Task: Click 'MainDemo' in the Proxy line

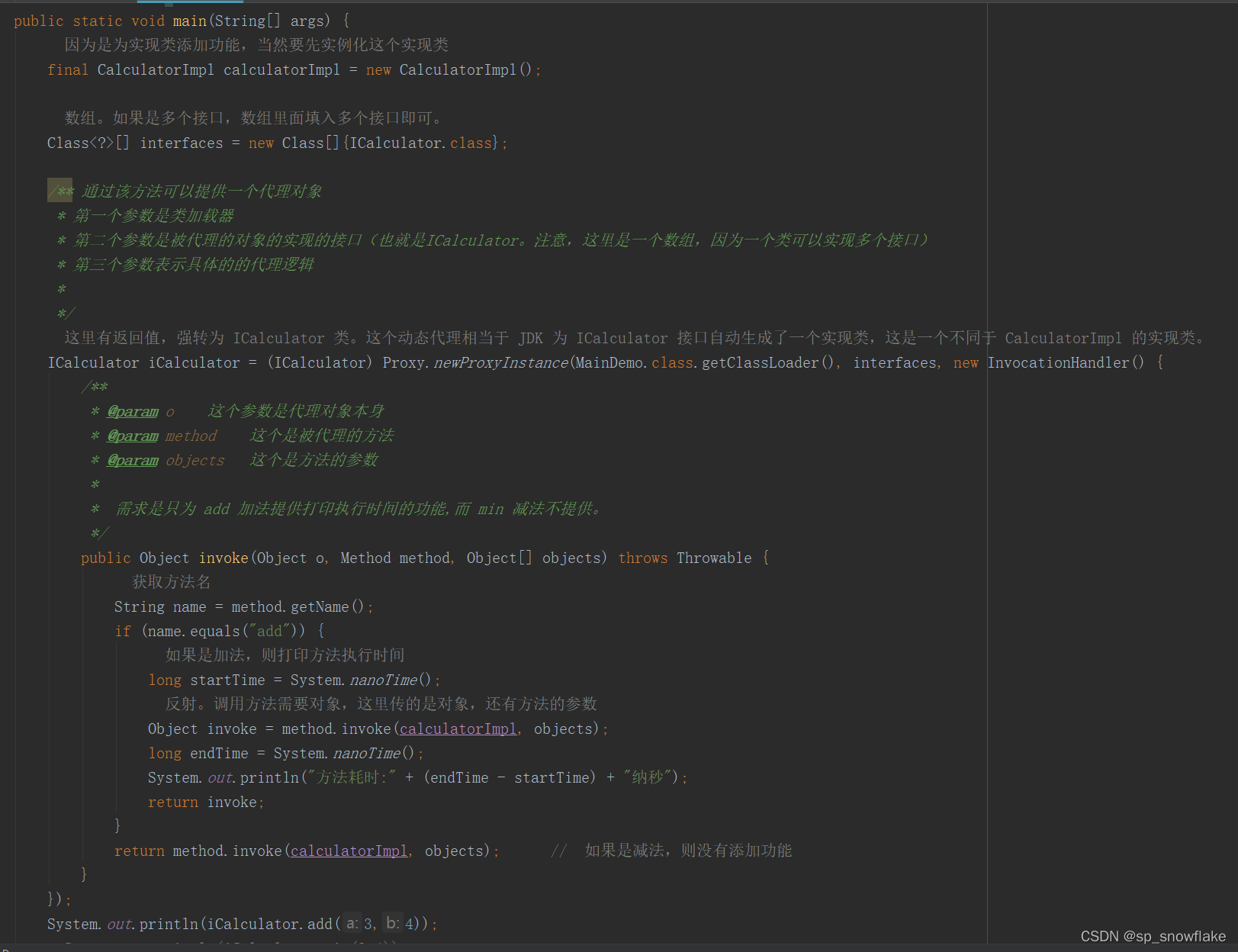Action: tap(609, 362)
